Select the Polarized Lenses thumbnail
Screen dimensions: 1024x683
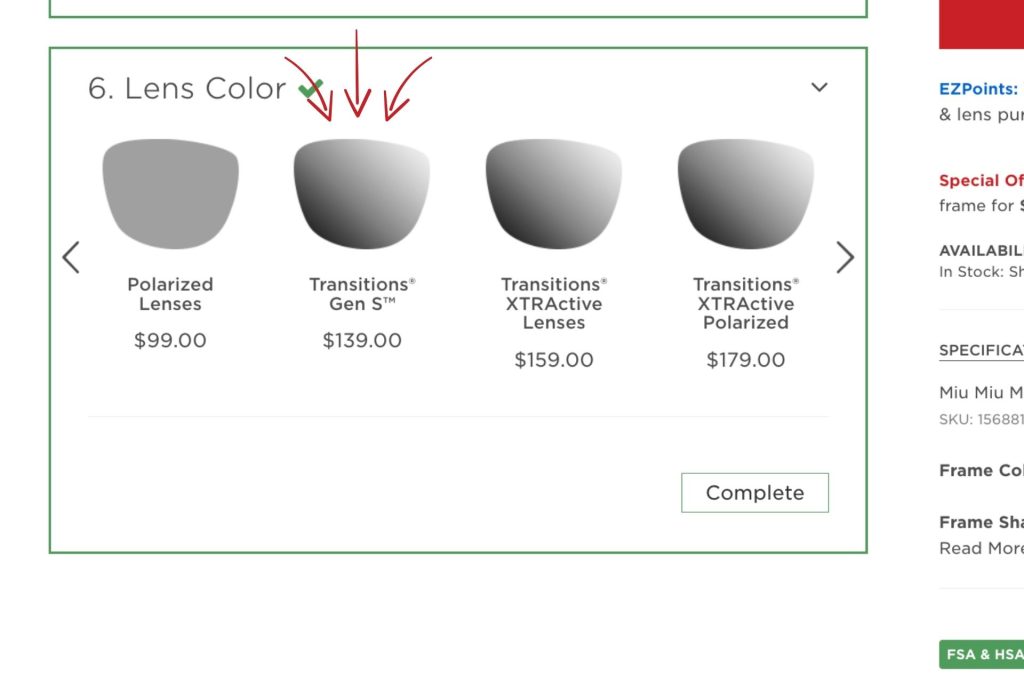(170, 193)
